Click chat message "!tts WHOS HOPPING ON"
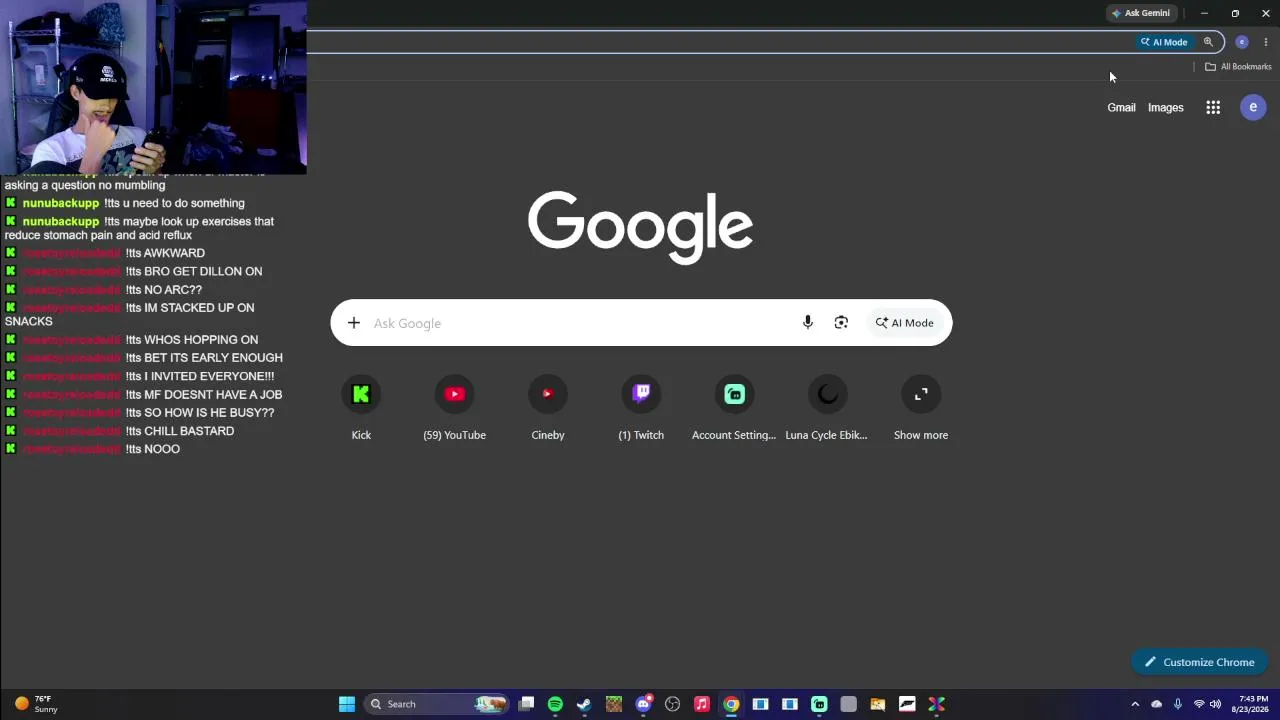1280x720 pixels. coord(192,340)
